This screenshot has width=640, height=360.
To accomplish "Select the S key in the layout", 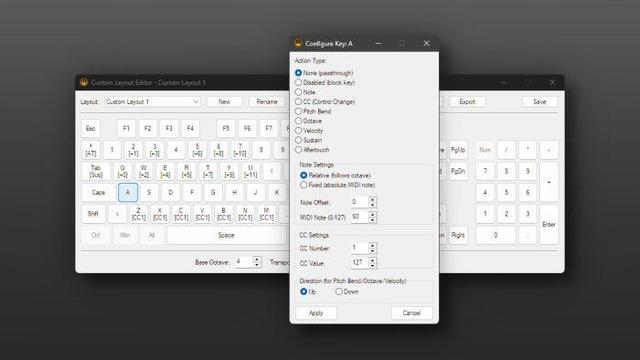I will tap(149, 192).
